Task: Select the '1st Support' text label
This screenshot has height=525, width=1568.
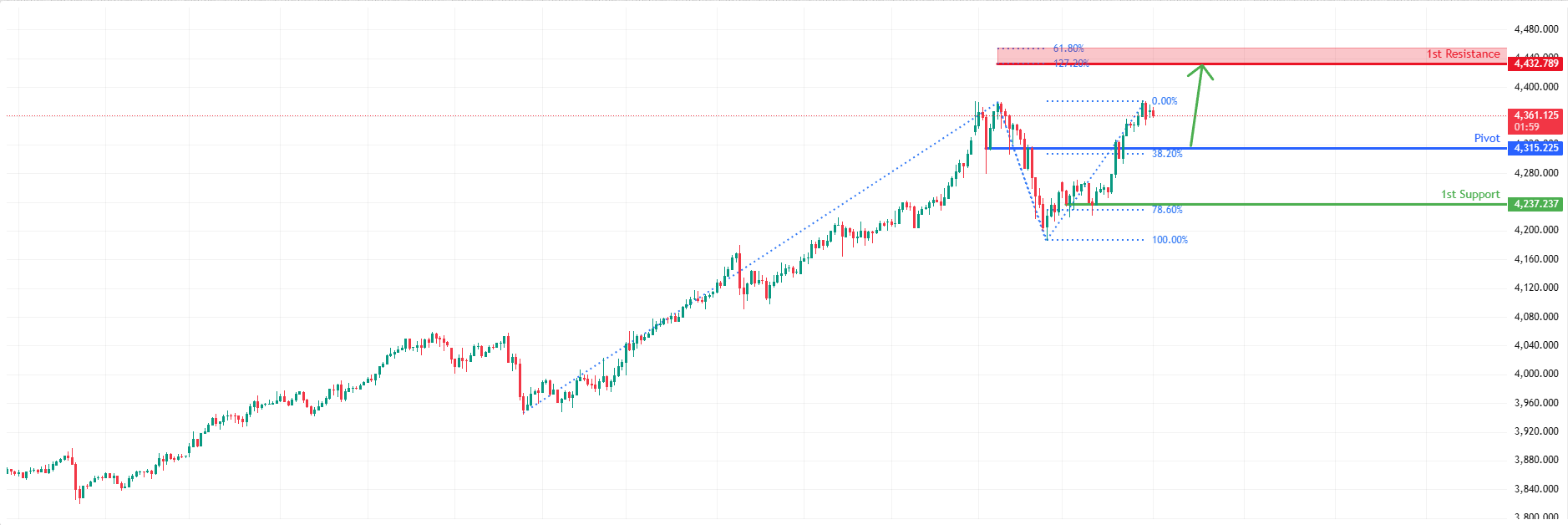Action: [1470, 194]
